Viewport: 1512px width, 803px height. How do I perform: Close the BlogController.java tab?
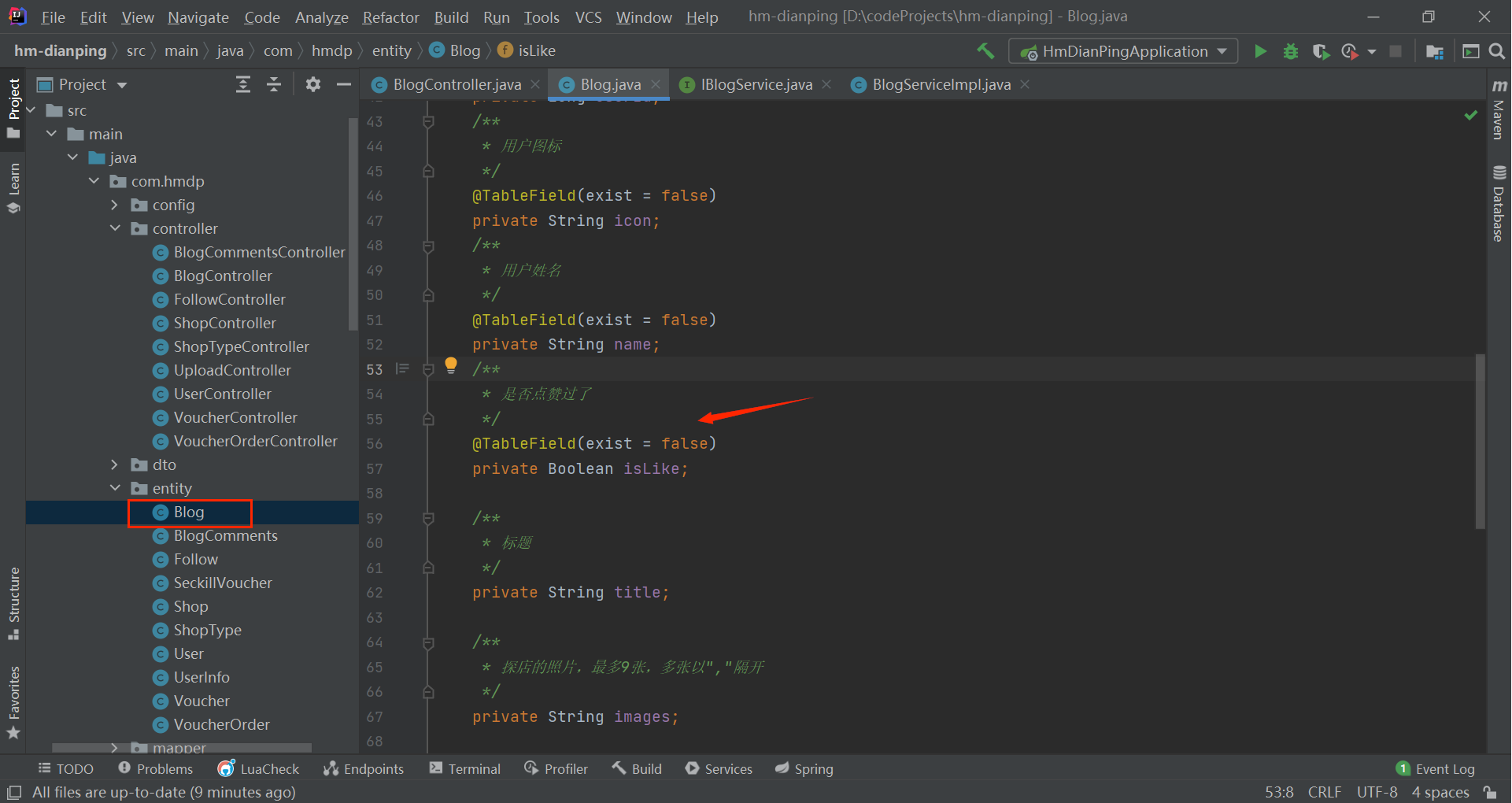click(535, 84)
